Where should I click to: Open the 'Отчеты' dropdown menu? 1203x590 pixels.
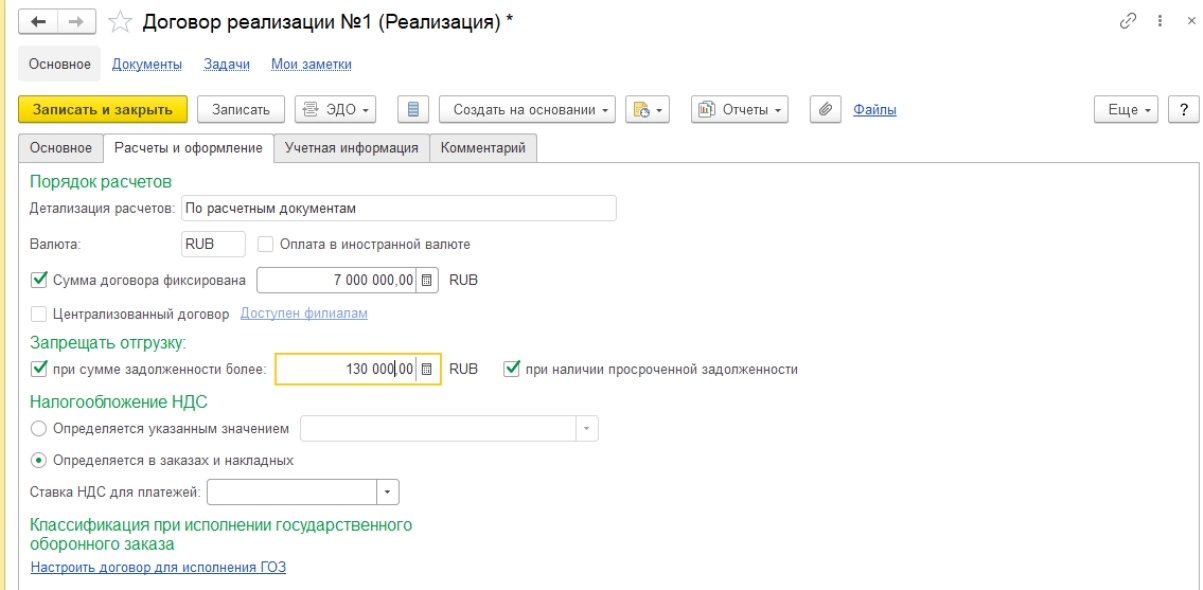coord(740,110)
